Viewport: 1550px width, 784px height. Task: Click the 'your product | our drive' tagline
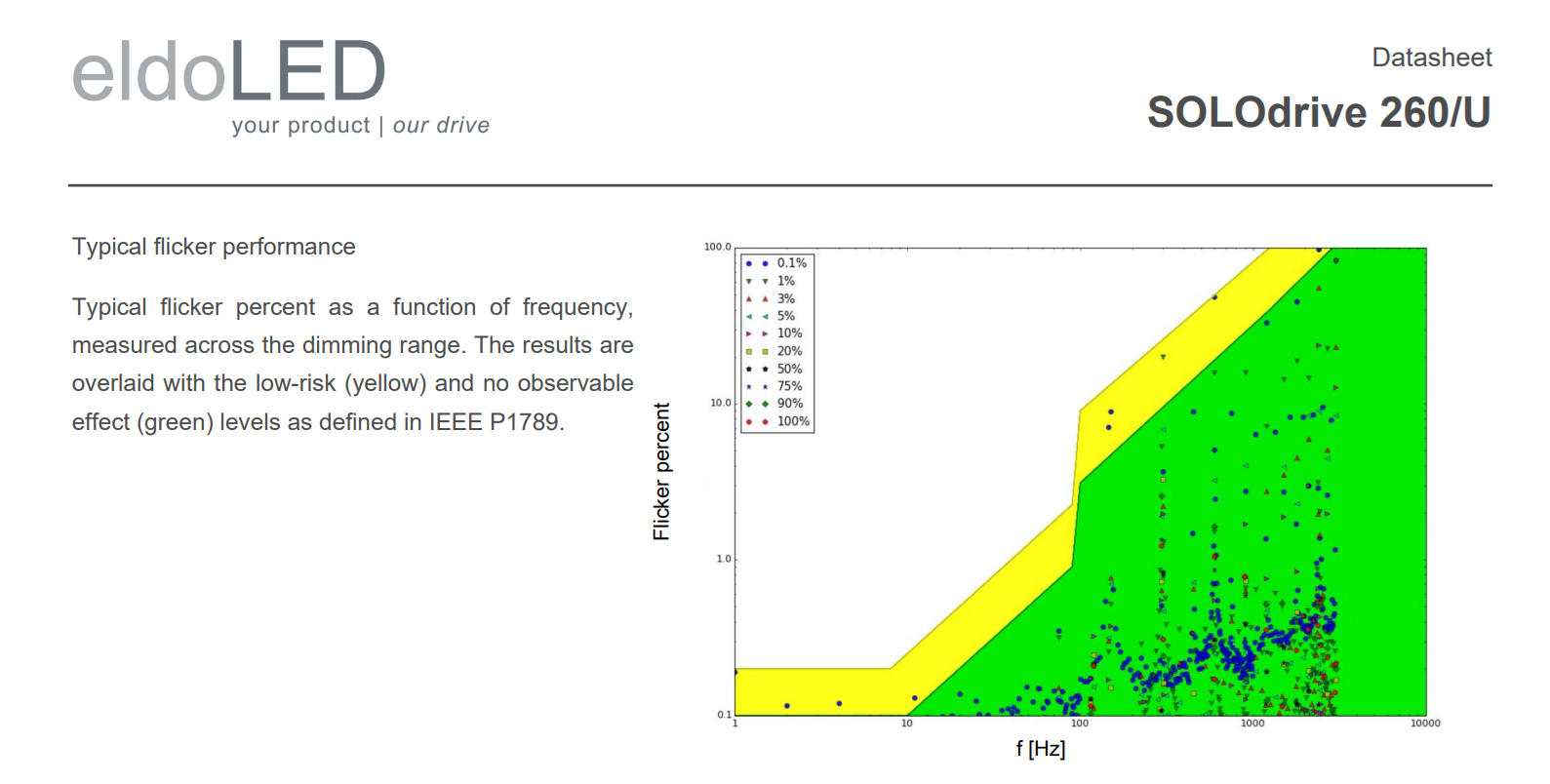[360, 126]
